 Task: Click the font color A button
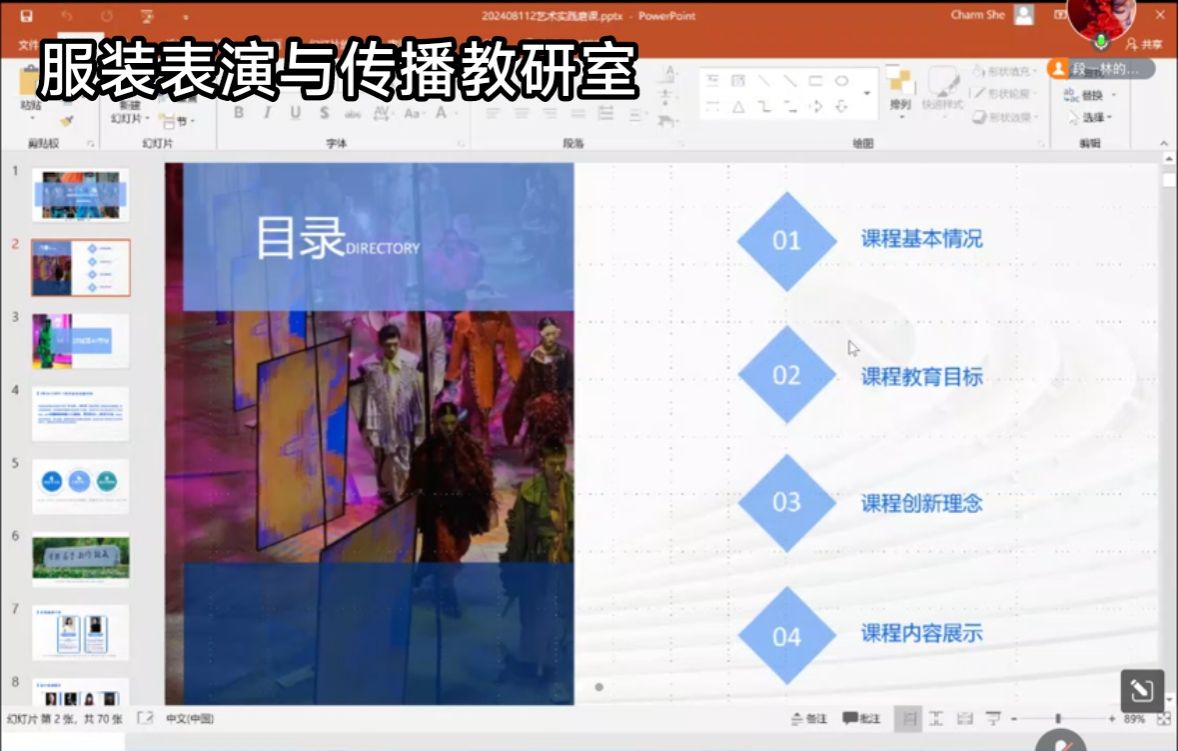[441, 113]
